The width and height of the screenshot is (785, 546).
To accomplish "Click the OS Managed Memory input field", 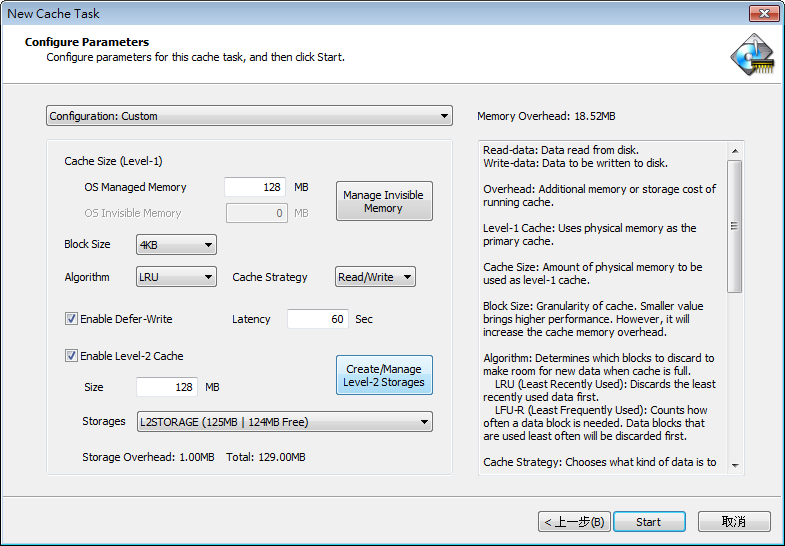I will click(255, 187).
